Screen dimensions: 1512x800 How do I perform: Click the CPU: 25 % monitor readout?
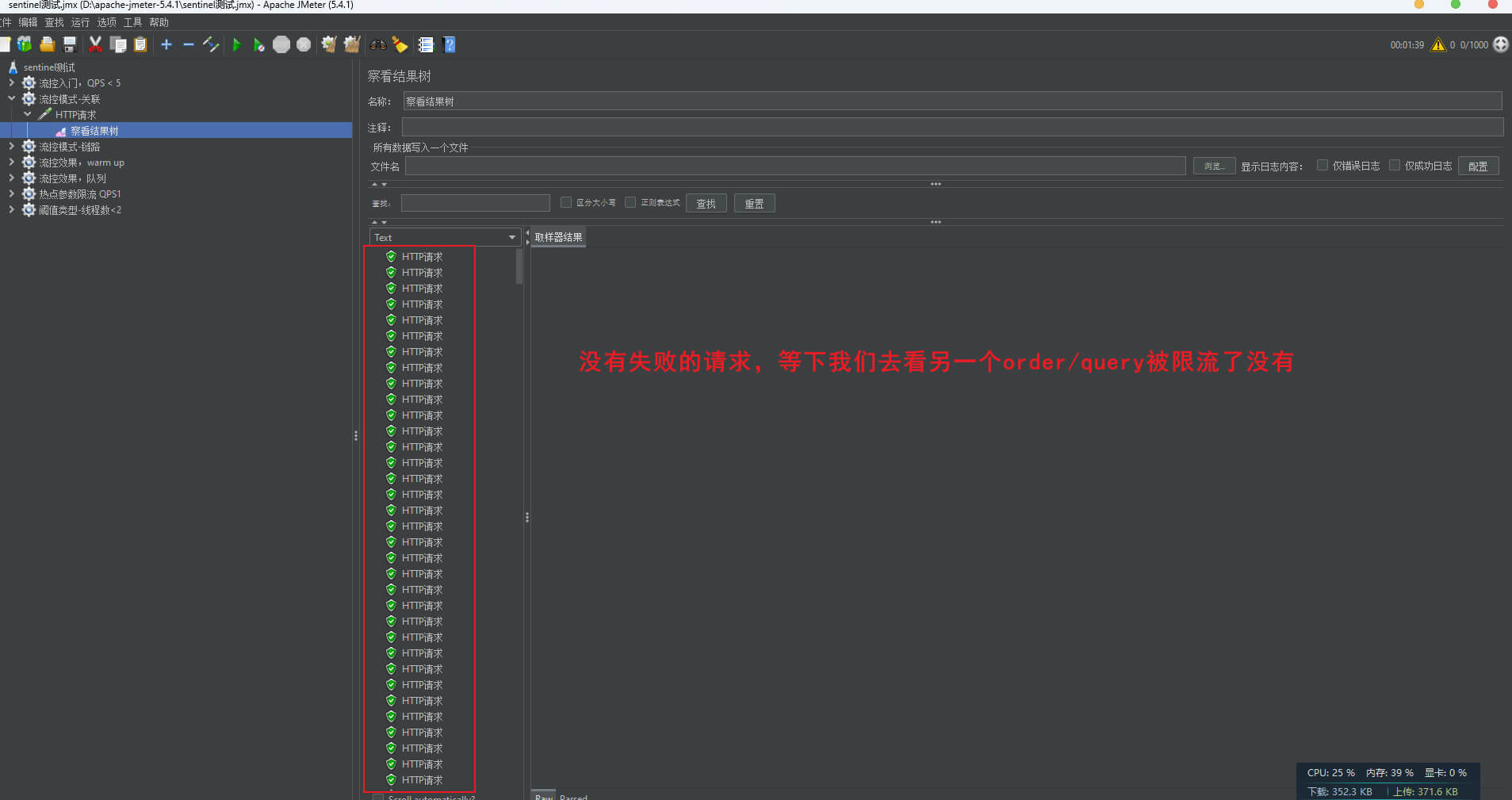pyautogui.click(x=1330, y=772)
